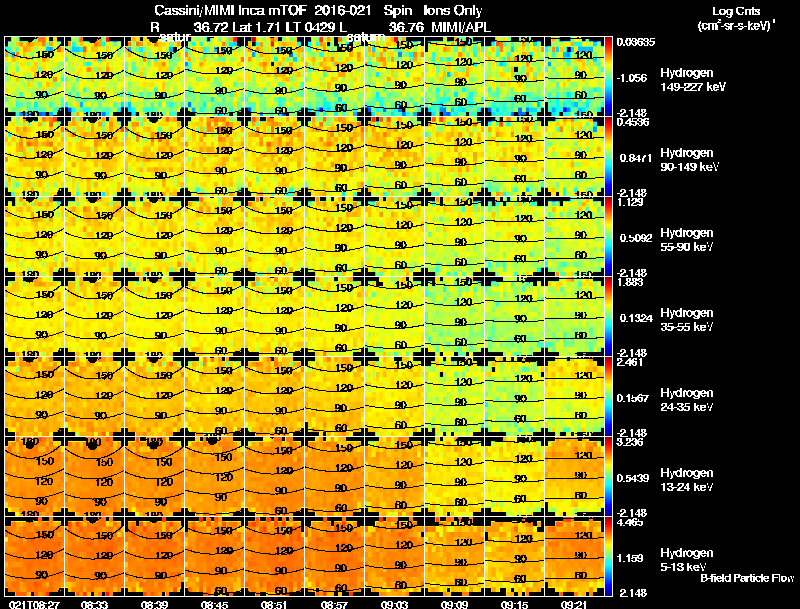The height and width of the screenshot is (609, 800).
Task: Click the 09:03 time axis label
Action: (x=394, y=604)
